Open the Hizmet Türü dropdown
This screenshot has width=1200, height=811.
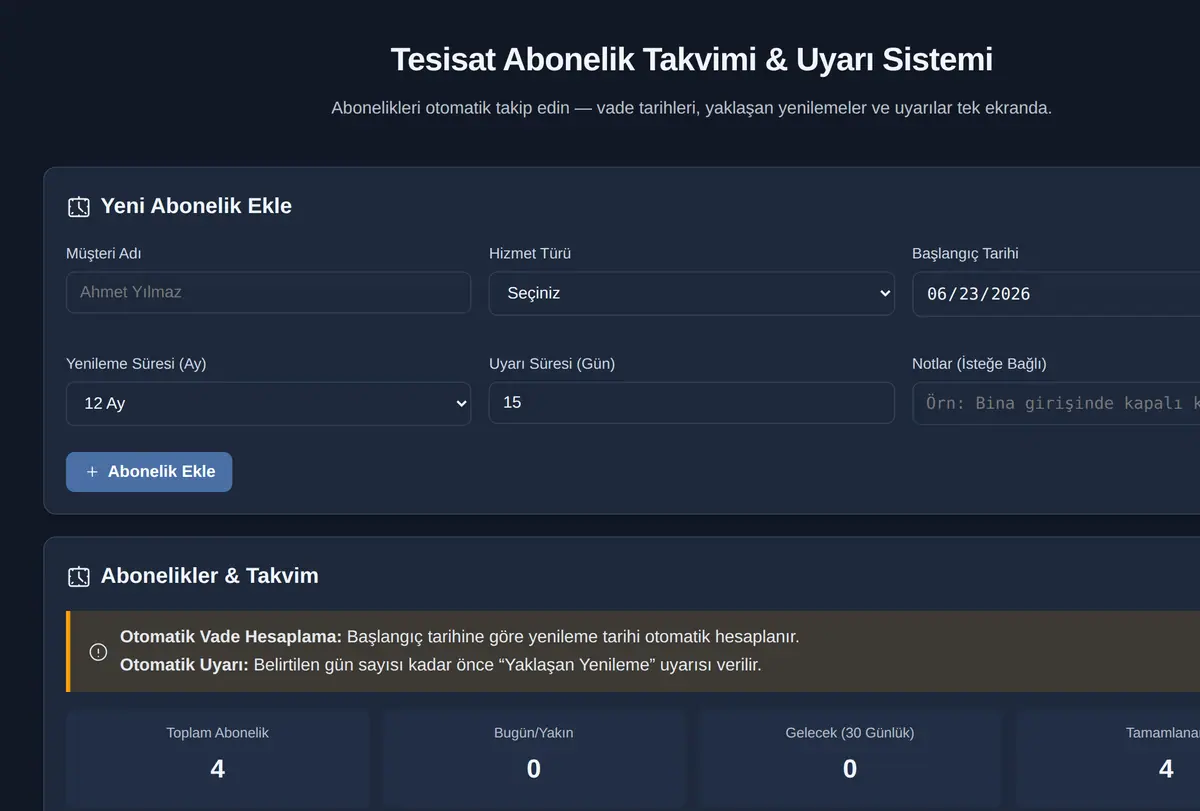[x=691, y=294]
